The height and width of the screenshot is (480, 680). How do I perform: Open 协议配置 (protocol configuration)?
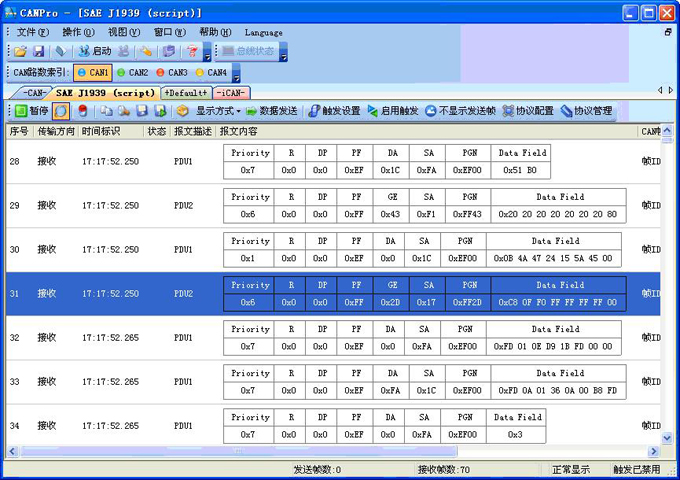click(527, 111)
